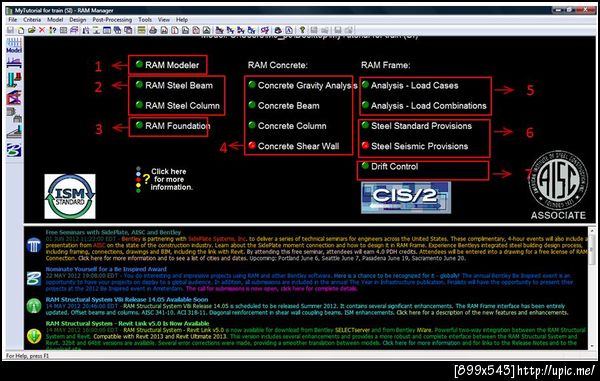Click the Be Inspired Award news Bentley icon
This screenshot has width=600, height=381.
pos(34,278)
